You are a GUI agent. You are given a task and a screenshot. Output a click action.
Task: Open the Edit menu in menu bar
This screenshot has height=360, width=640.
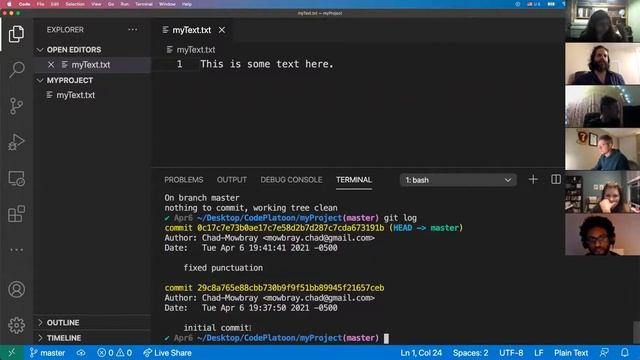point(55,4)
